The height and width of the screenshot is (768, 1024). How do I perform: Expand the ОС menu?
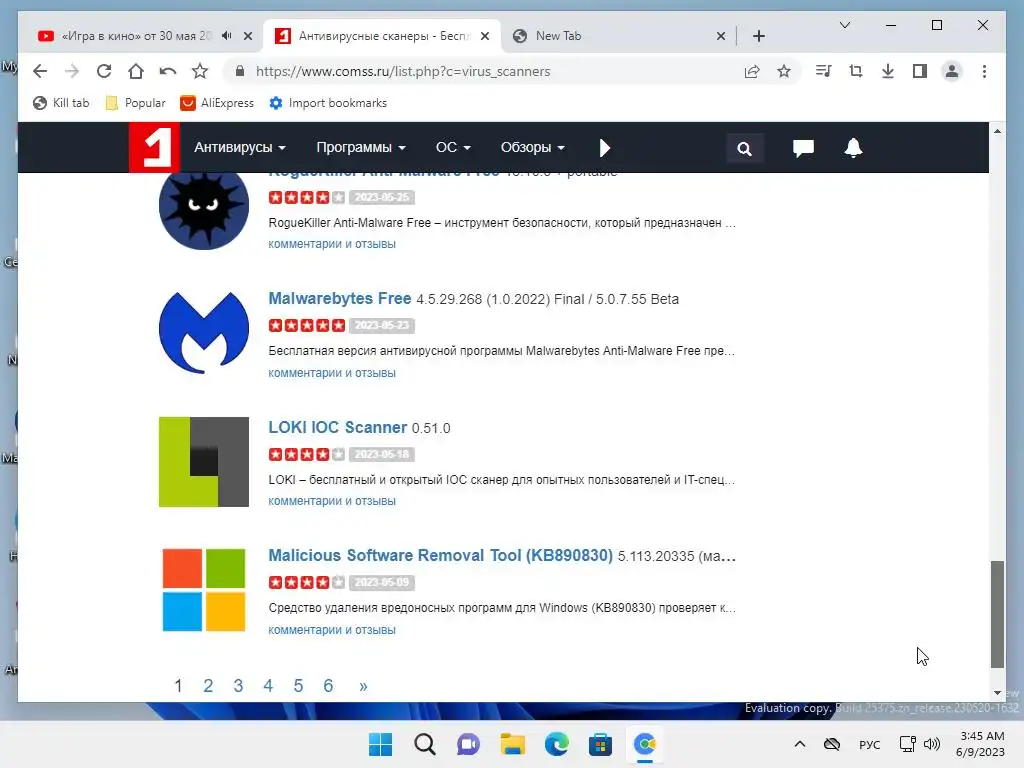point(453,148)
